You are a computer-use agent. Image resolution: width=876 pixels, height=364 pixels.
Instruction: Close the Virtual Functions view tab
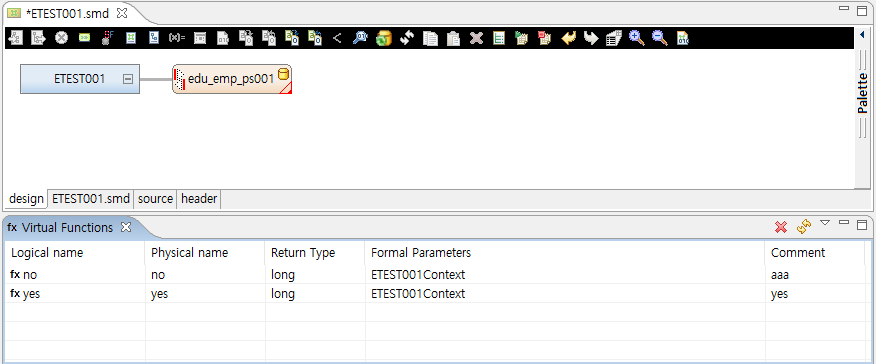pyautogui.click(x=126, y=227)
